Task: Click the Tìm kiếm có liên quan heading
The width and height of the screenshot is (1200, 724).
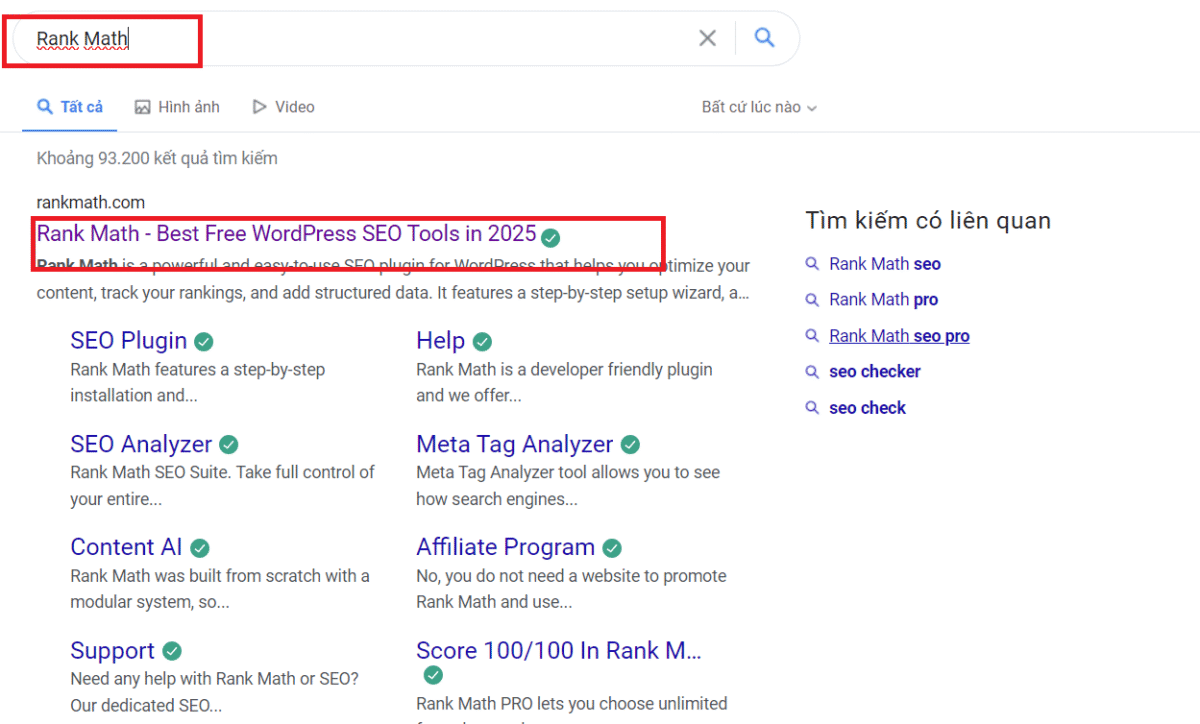Action: pyautogui.click(x=928, y=221)
